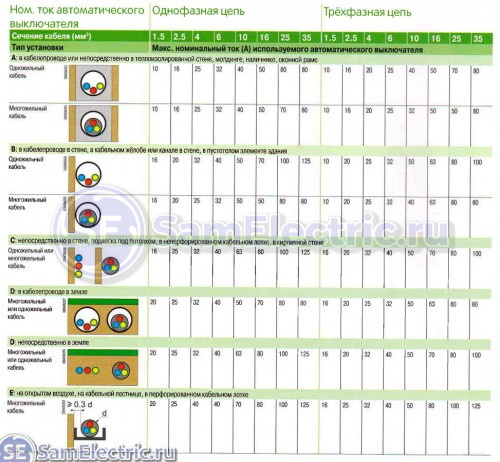
Task: Click the section E open air heading row
Action: tap(129, 394)
